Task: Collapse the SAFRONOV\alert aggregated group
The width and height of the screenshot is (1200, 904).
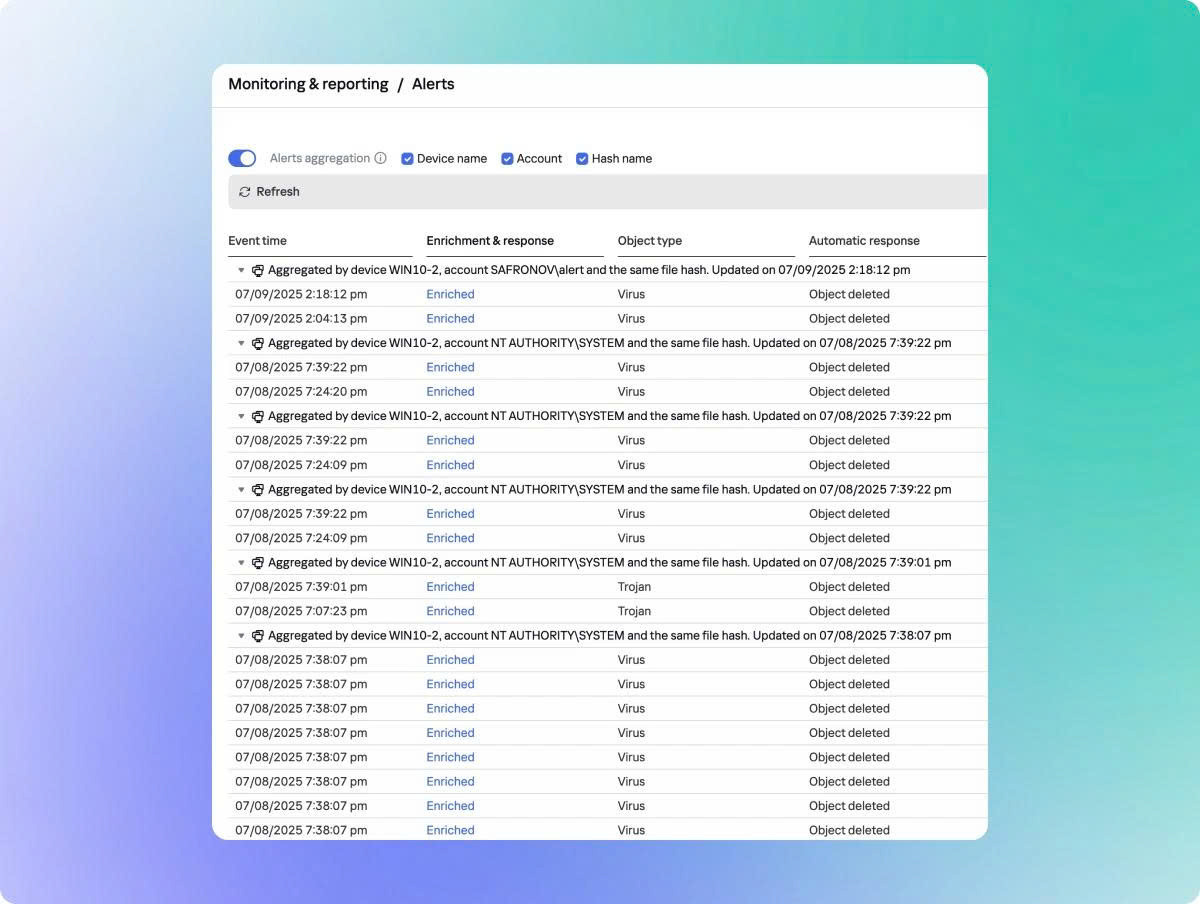Action: [x=241, y=270]
